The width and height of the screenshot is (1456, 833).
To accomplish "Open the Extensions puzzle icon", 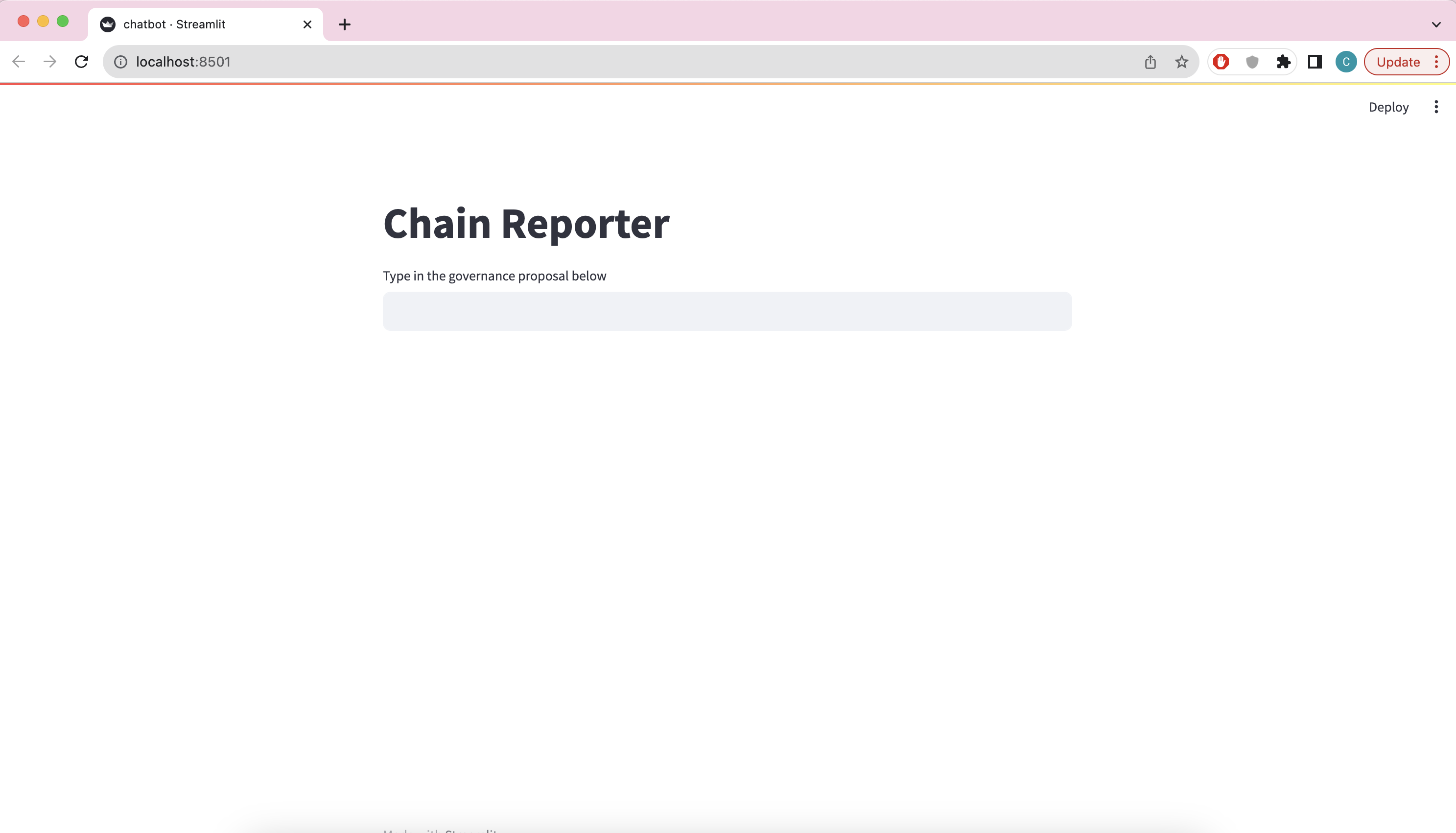I will tap(1284, 62).
